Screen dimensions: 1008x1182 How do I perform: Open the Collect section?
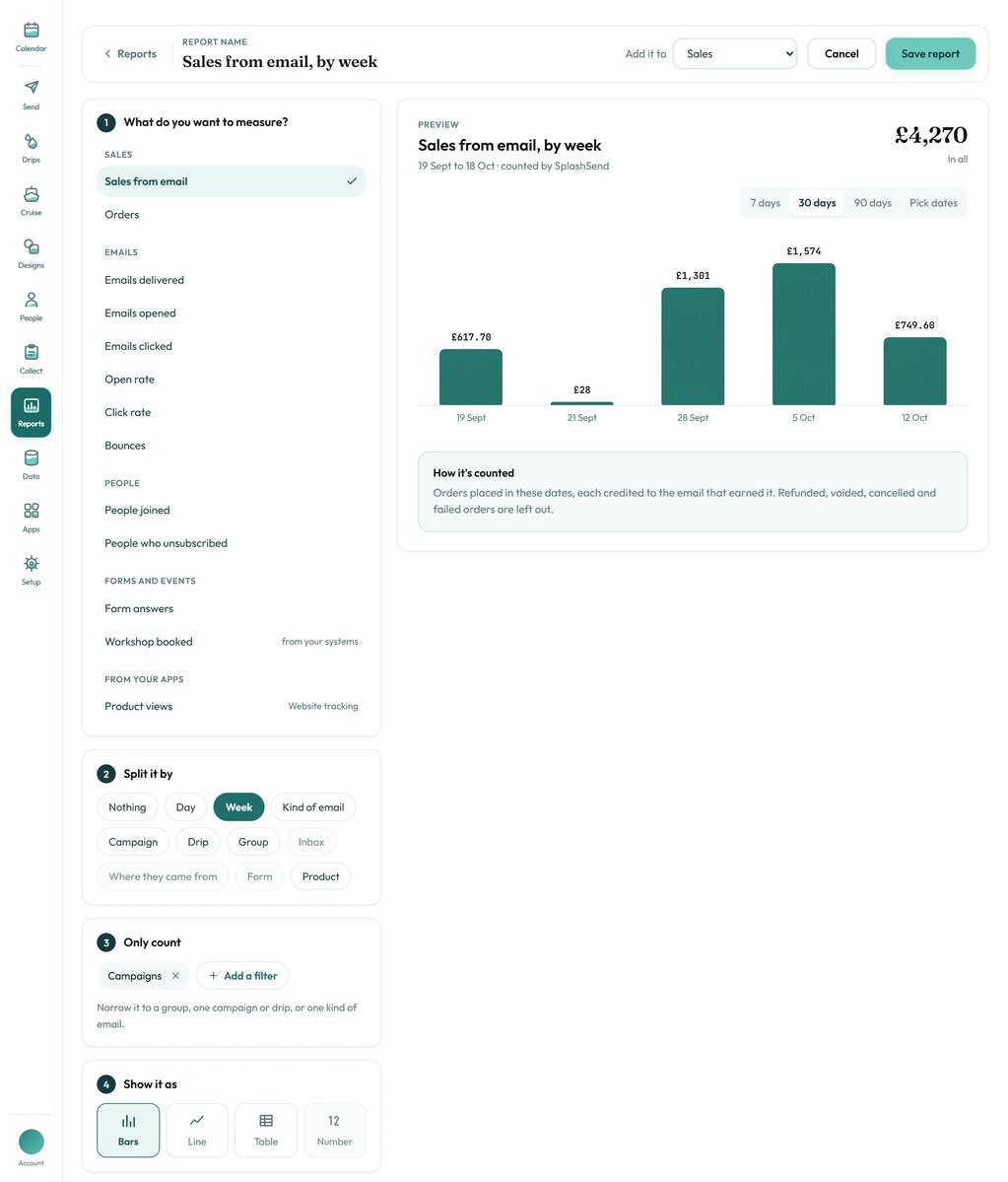click(x=31, y=359)
